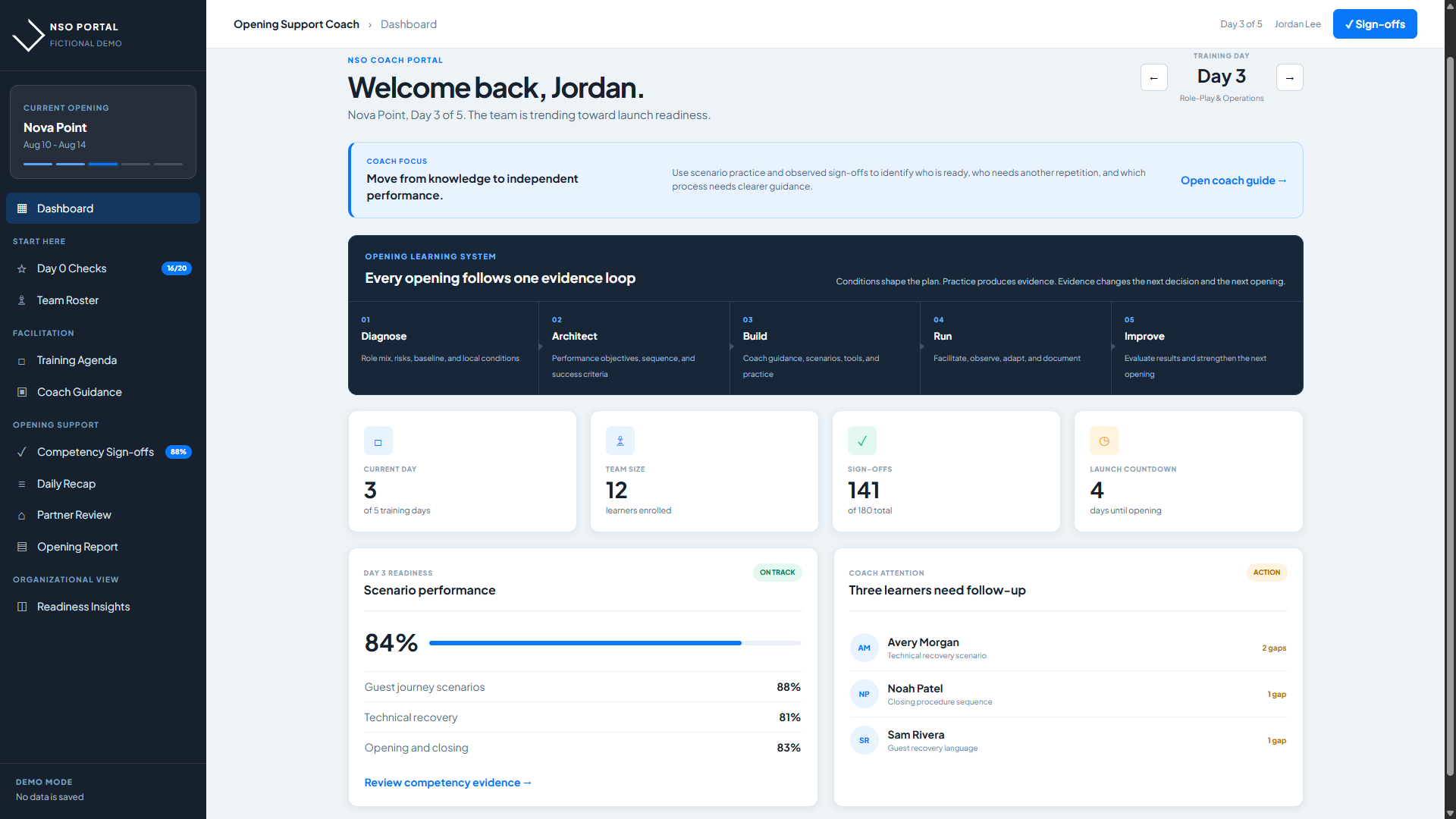The height and width of the screenshot is (819, 1456).
Task: Click the Sign-offs card green check icon
Action: tap(862, 441)
